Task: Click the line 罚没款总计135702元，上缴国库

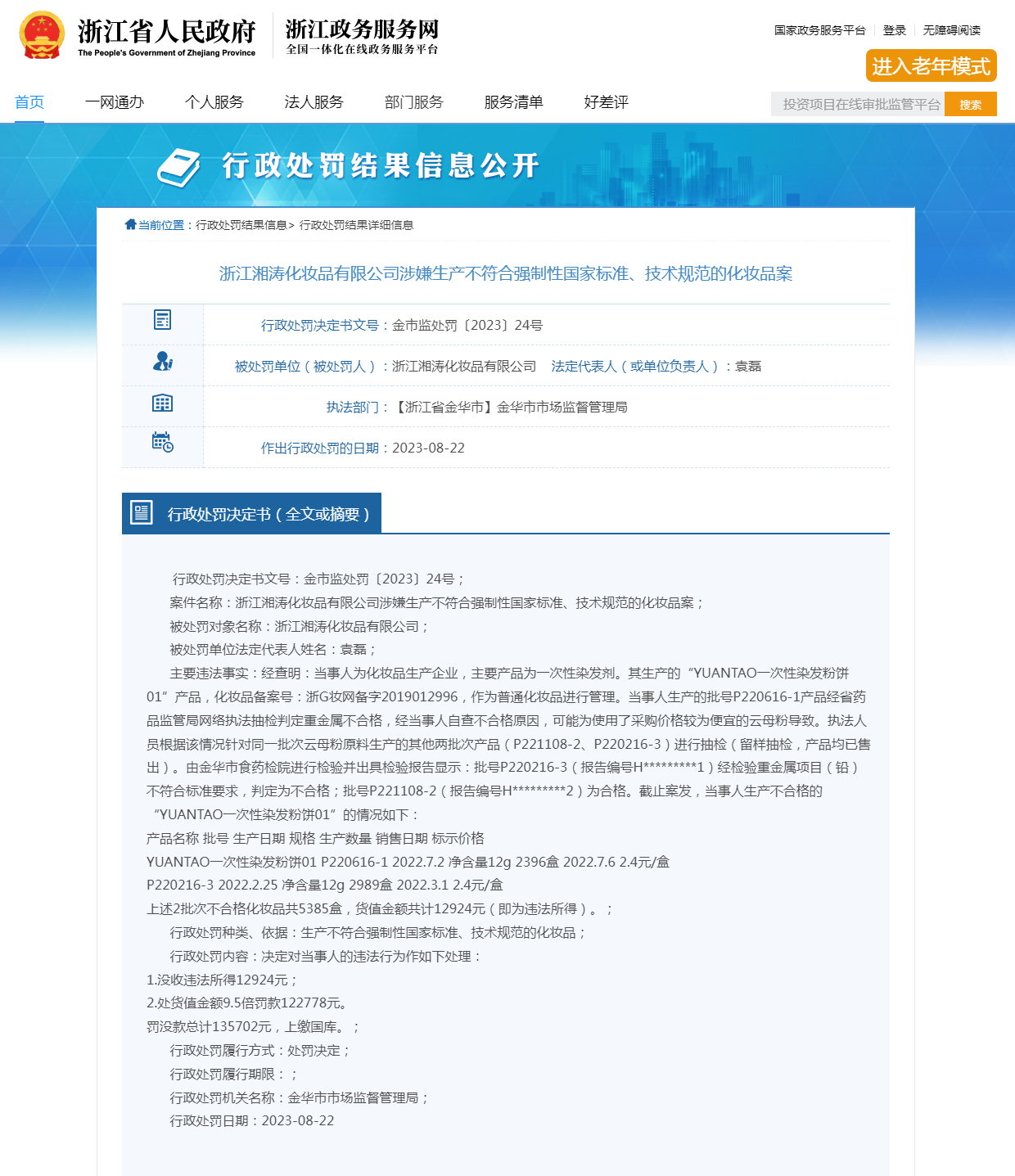Action: (253, 1026)
